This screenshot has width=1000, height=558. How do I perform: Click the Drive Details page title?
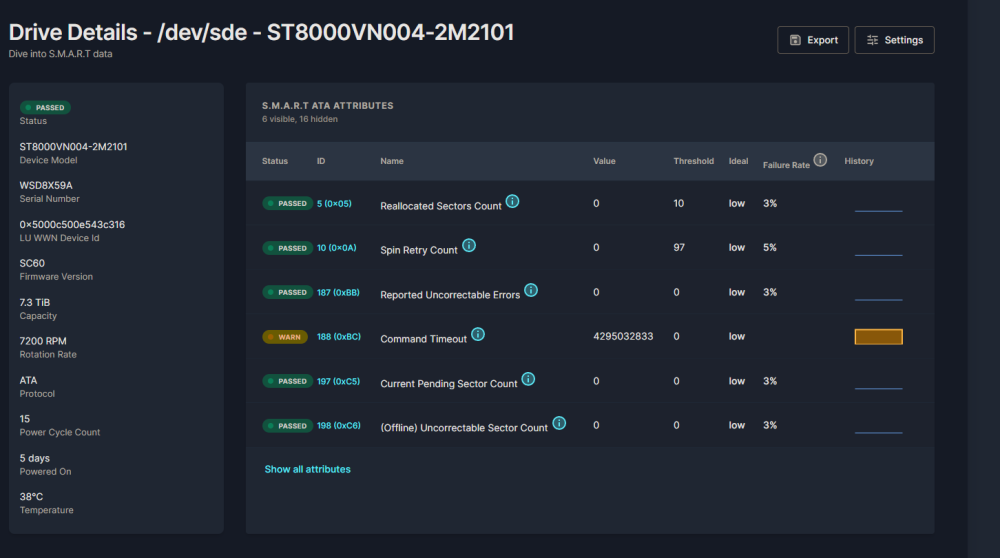click(261, 33)
